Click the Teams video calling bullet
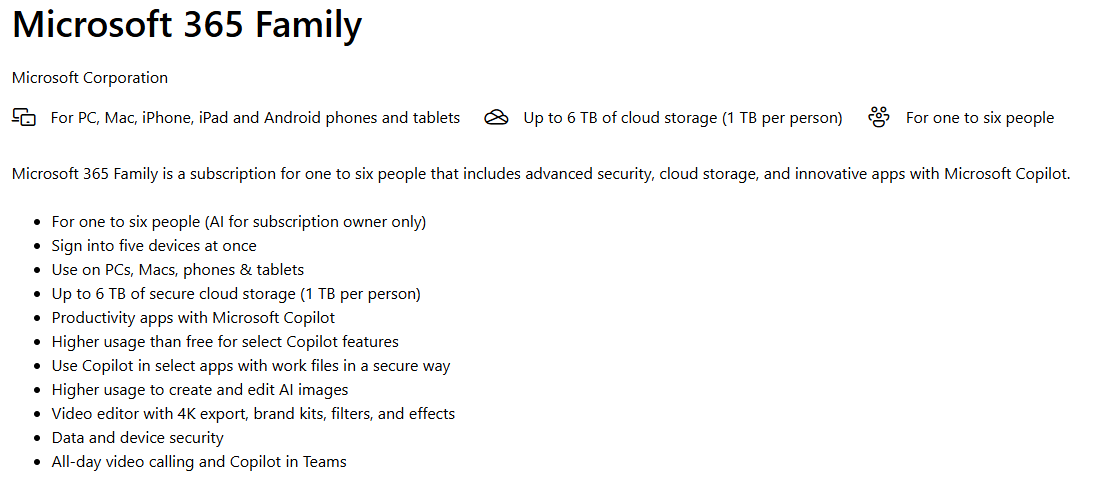The height and width of the screenshot is (482, 1093). tap(199, 461)
